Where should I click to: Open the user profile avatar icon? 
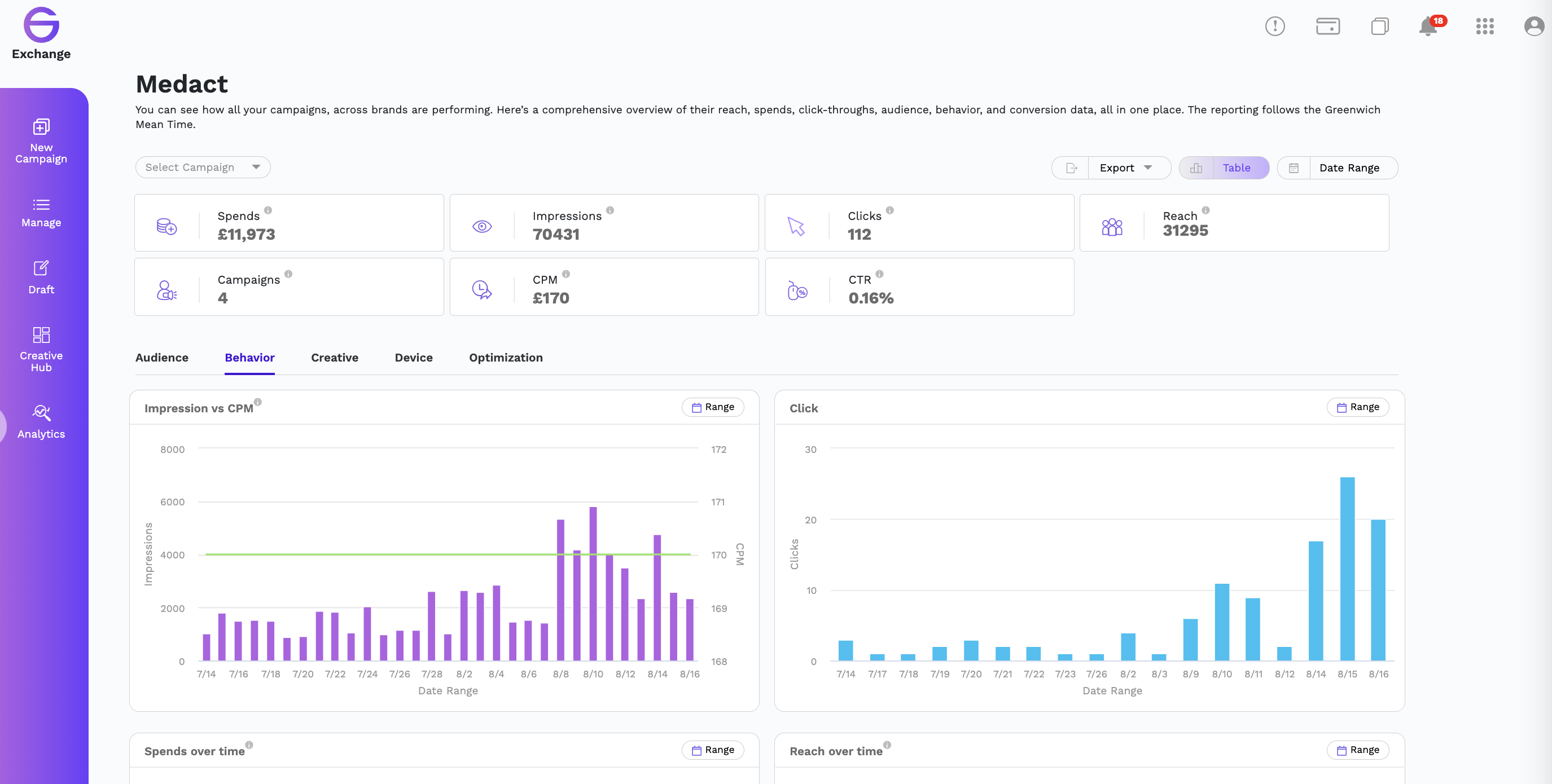(1534, 26)
